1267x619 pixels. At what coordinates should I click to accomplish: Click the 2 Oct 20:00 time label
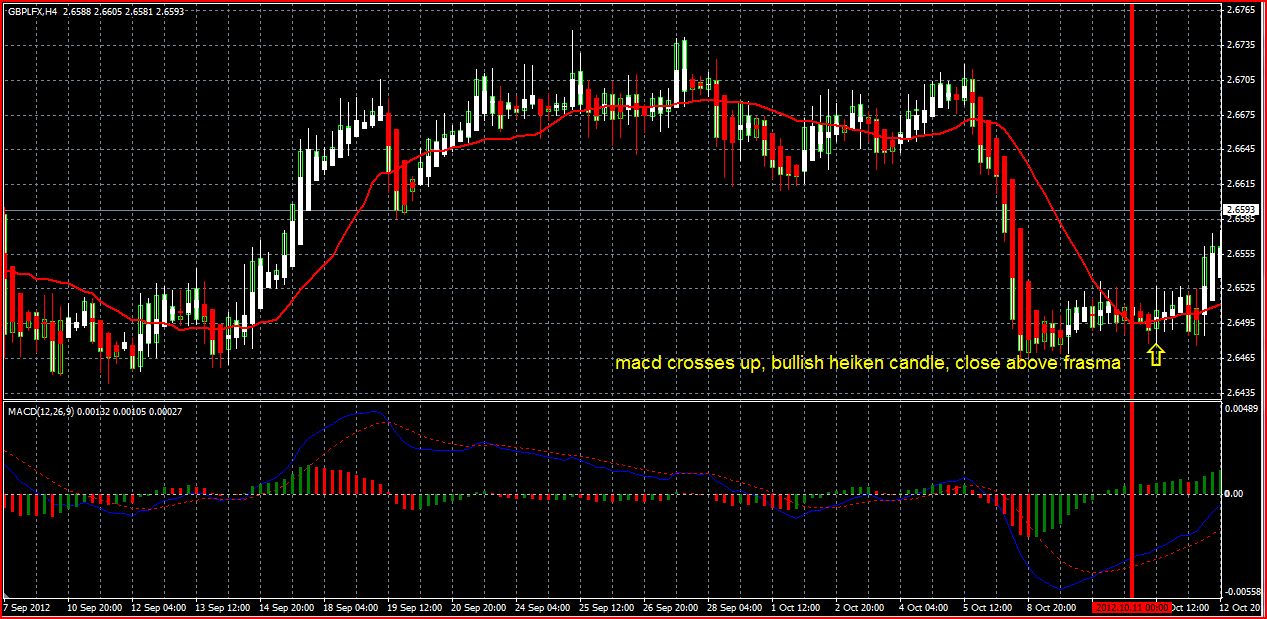pyautogui.click(x=862, y=607)
